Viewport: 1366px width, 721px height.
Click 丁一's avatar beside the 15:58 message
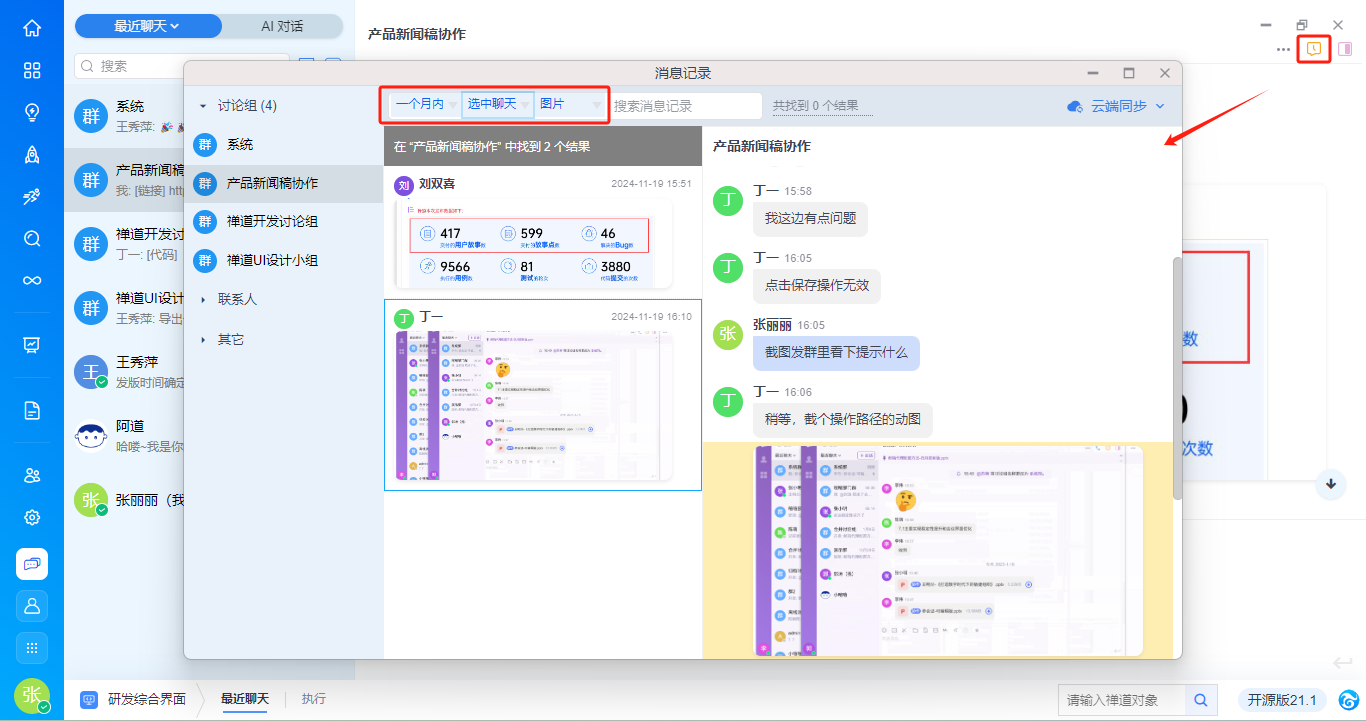pos(728,200)
